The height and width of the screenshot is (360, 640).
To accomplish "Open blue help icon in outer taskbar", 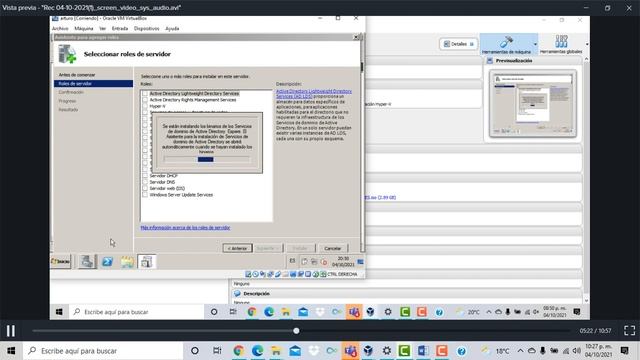I will [461, 351].
